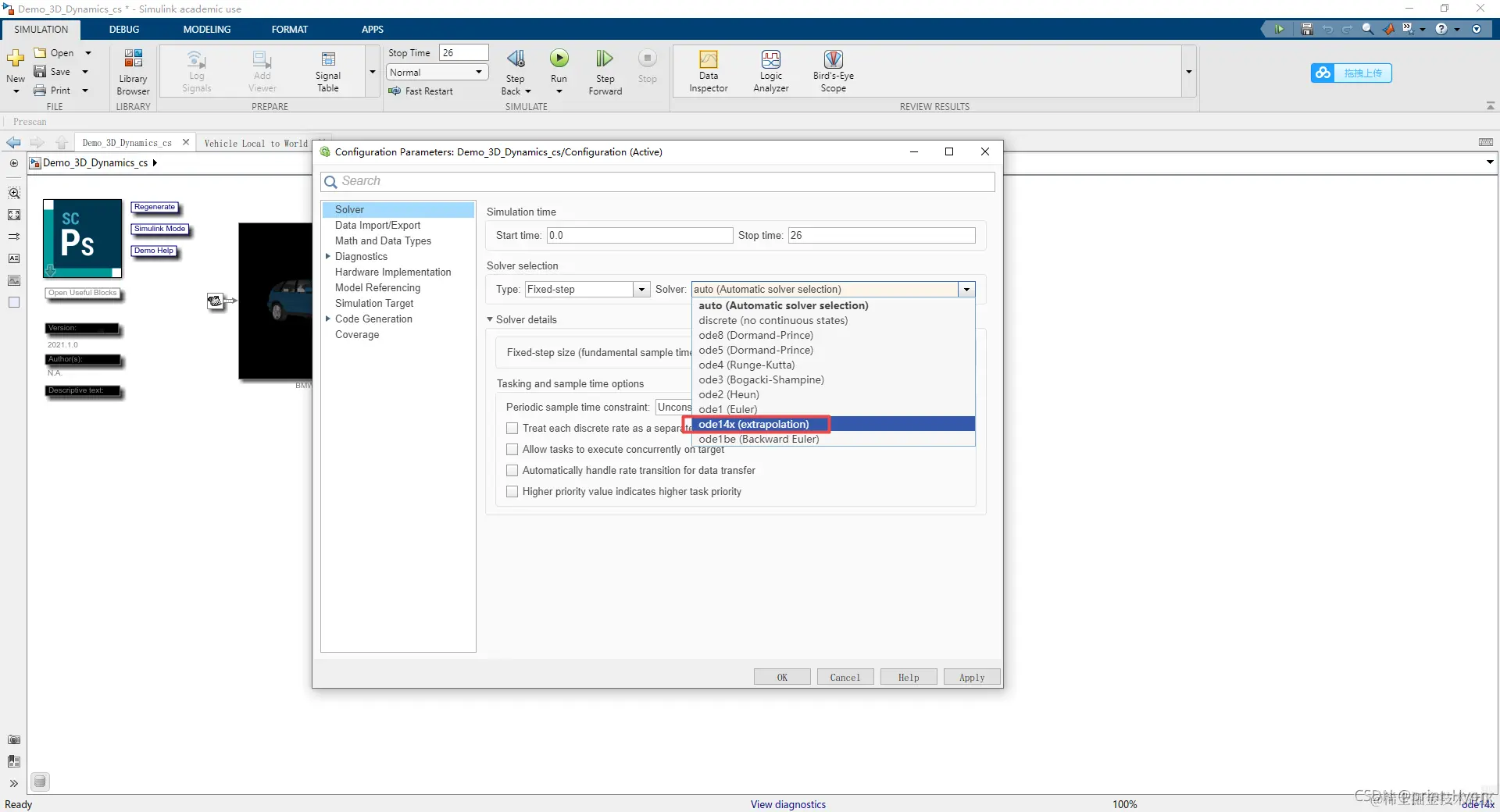Screen dimensions: 1500x812
Task: Select ode1be (Backward Euler) solver
Action: [834, 439]
